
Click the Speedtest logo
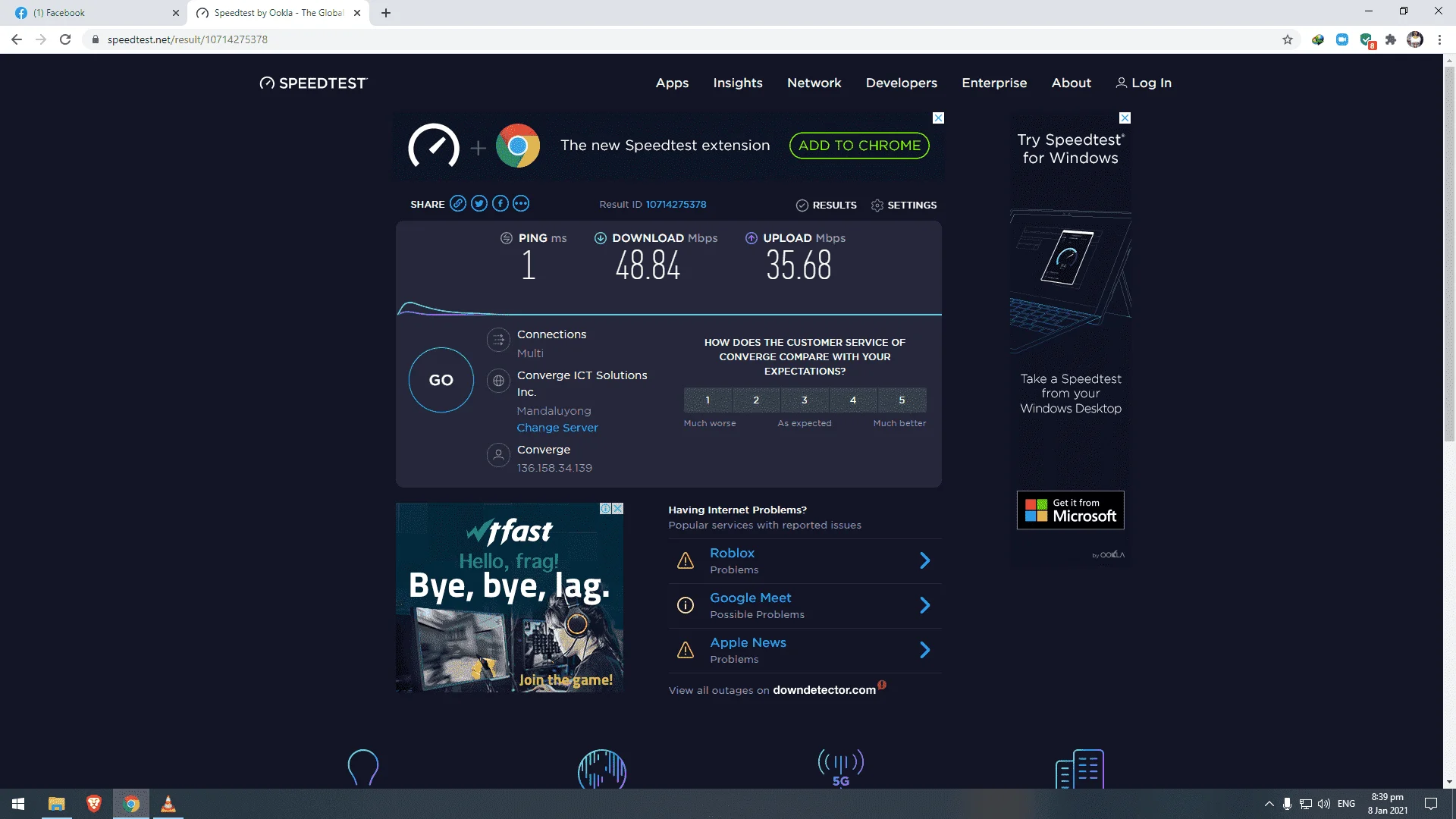(313, 83)
